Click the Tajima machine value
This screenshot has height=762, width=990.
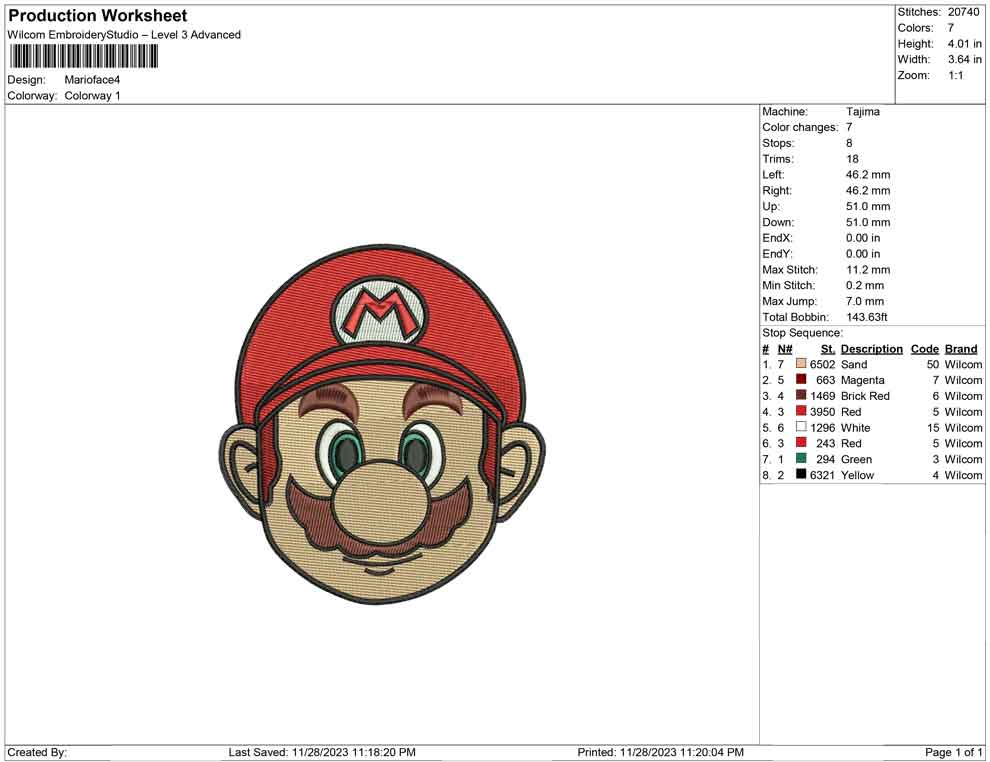click(862, 112)
